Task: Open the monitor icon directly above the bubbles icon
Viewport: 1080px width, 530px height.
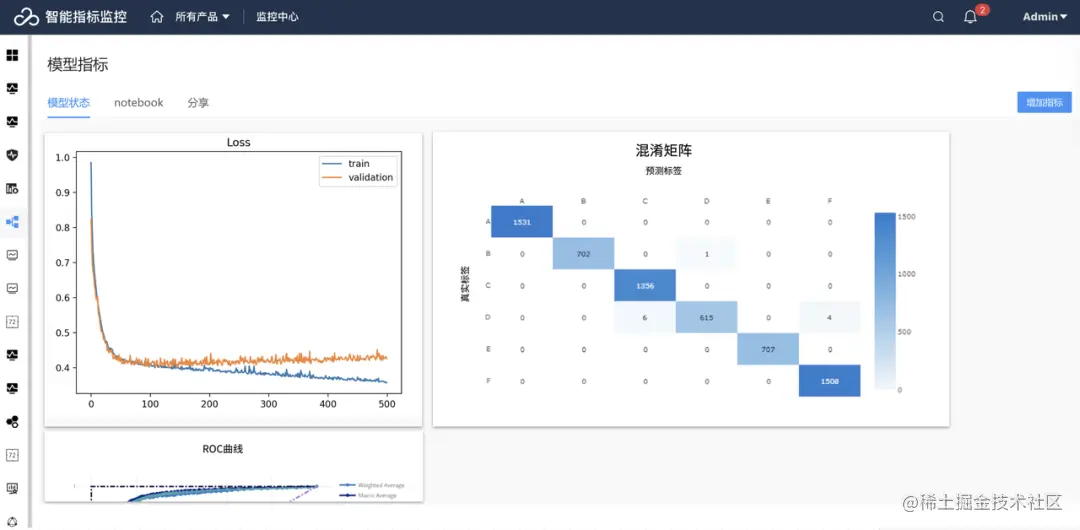Action: [x=12, y=388]
